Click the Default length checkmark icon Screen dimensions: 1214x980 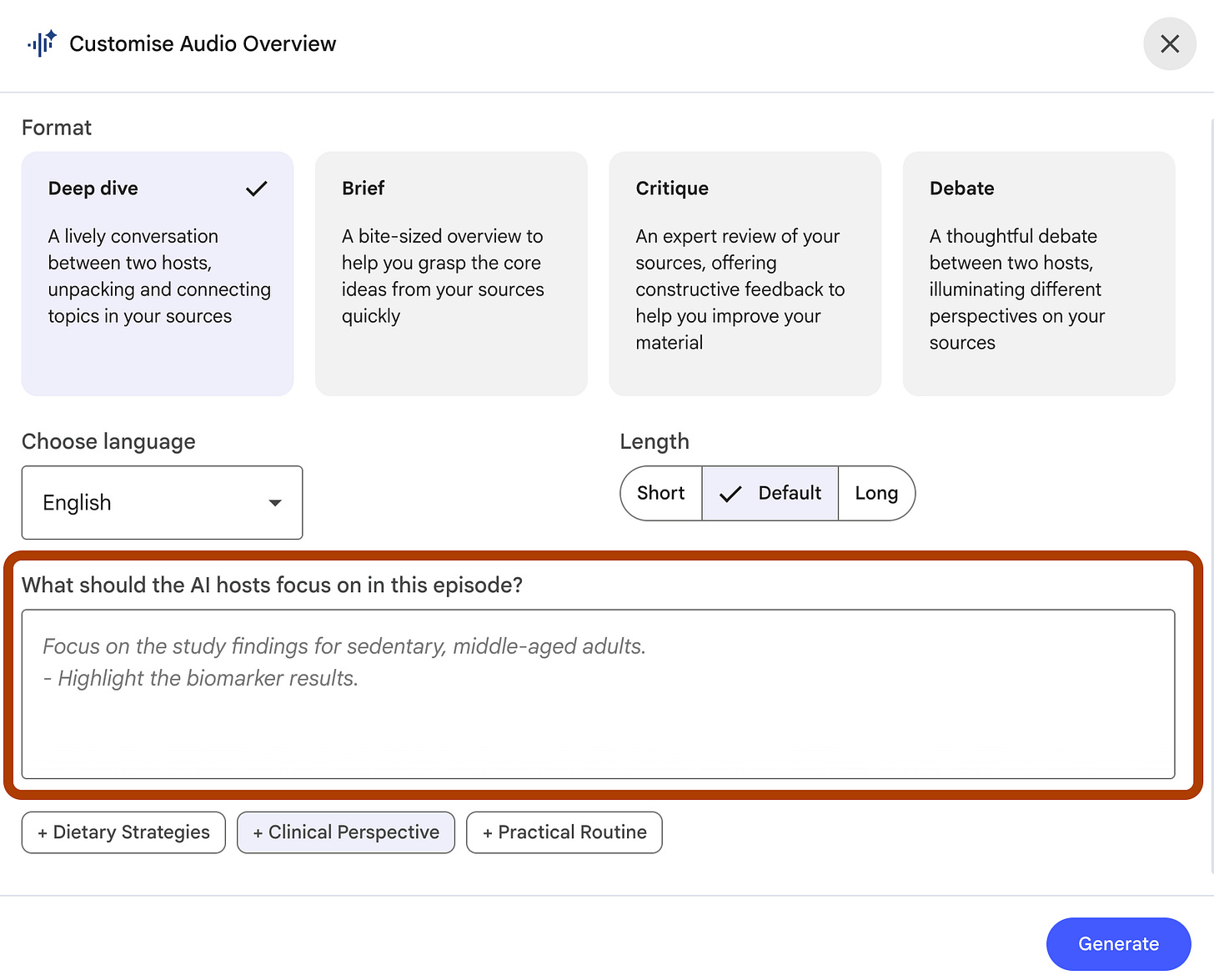(x=730, y=494)
